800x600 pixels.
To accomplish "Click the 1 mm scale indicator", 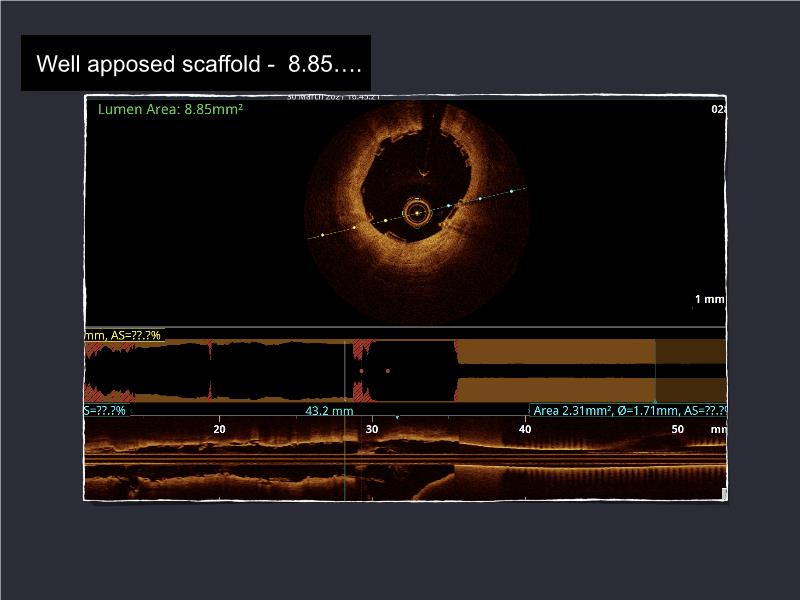I will click(x=709, y=299).
